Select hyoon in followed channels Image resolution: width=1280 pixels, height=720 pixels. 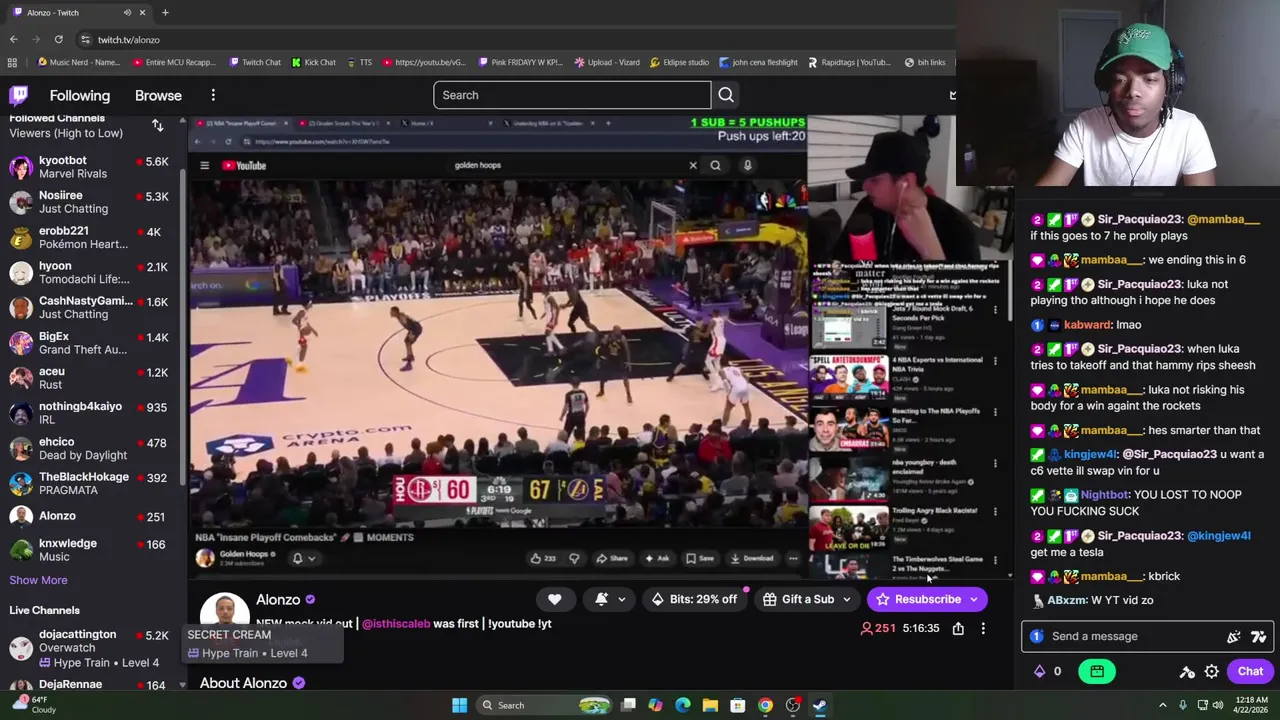point(91,272)
